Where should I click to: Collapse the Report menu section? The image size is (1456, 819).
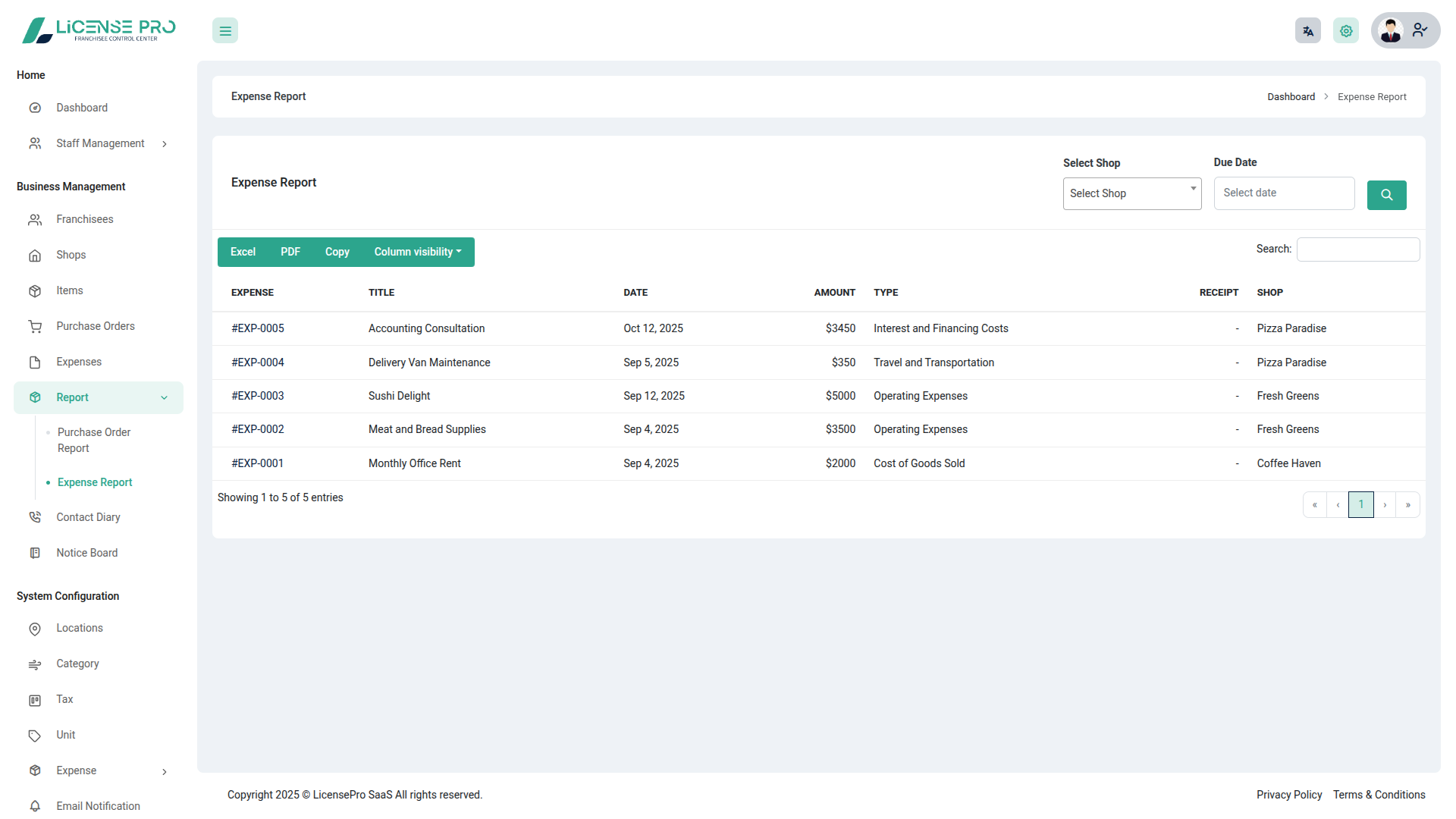click(x=165, y=398)
